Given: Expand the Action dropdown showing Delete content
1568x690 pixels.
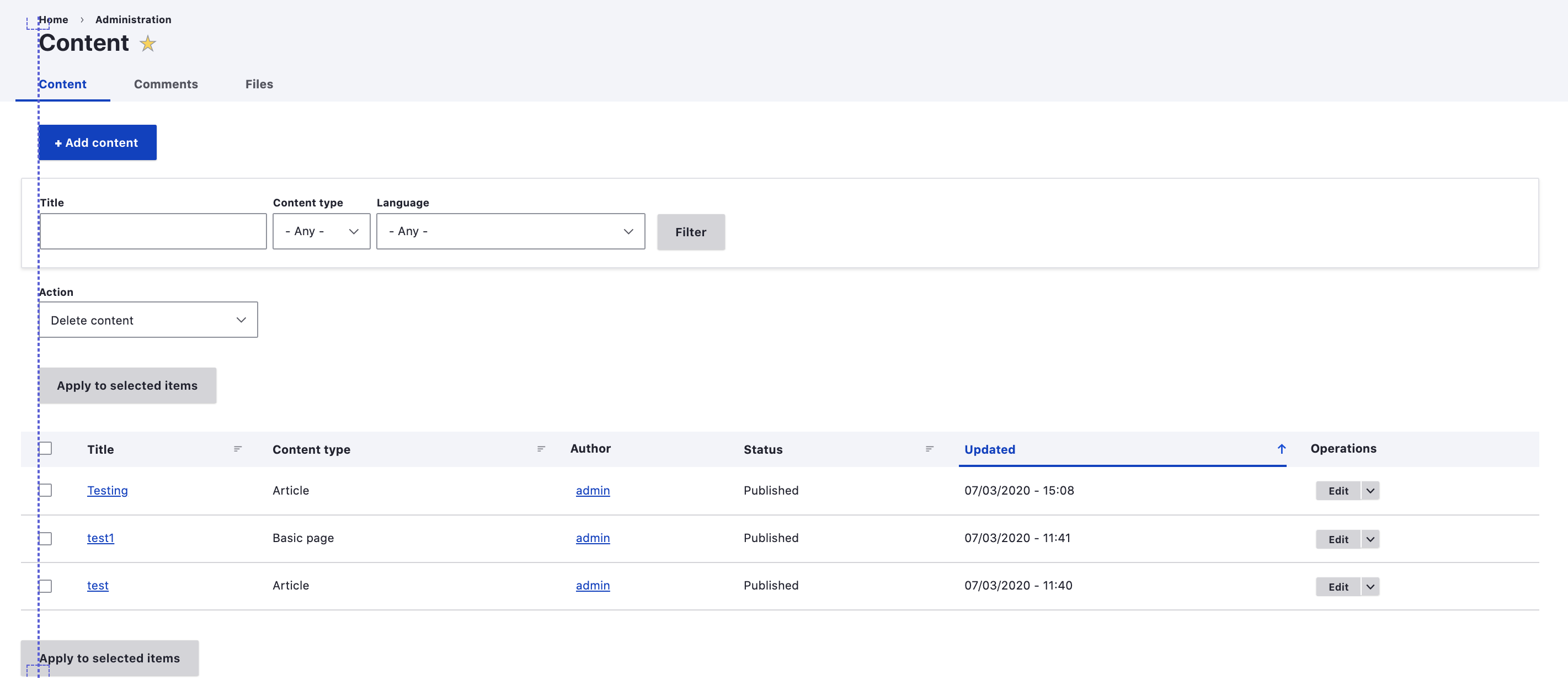Looking at the screenshot, I should (x=148, y=320).
